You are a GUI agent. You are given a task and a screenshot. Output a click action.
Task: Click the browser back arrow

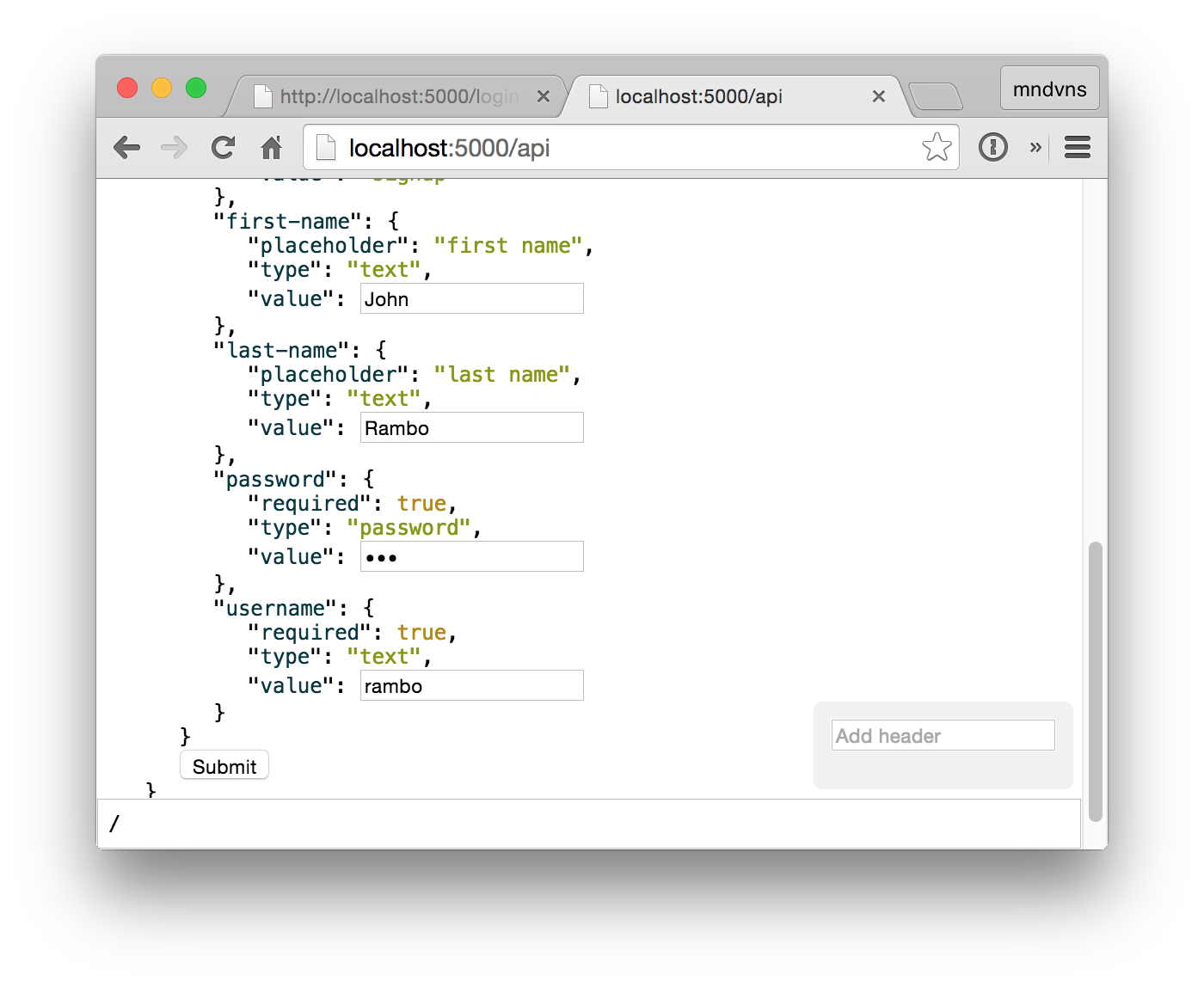pos(127,148)
